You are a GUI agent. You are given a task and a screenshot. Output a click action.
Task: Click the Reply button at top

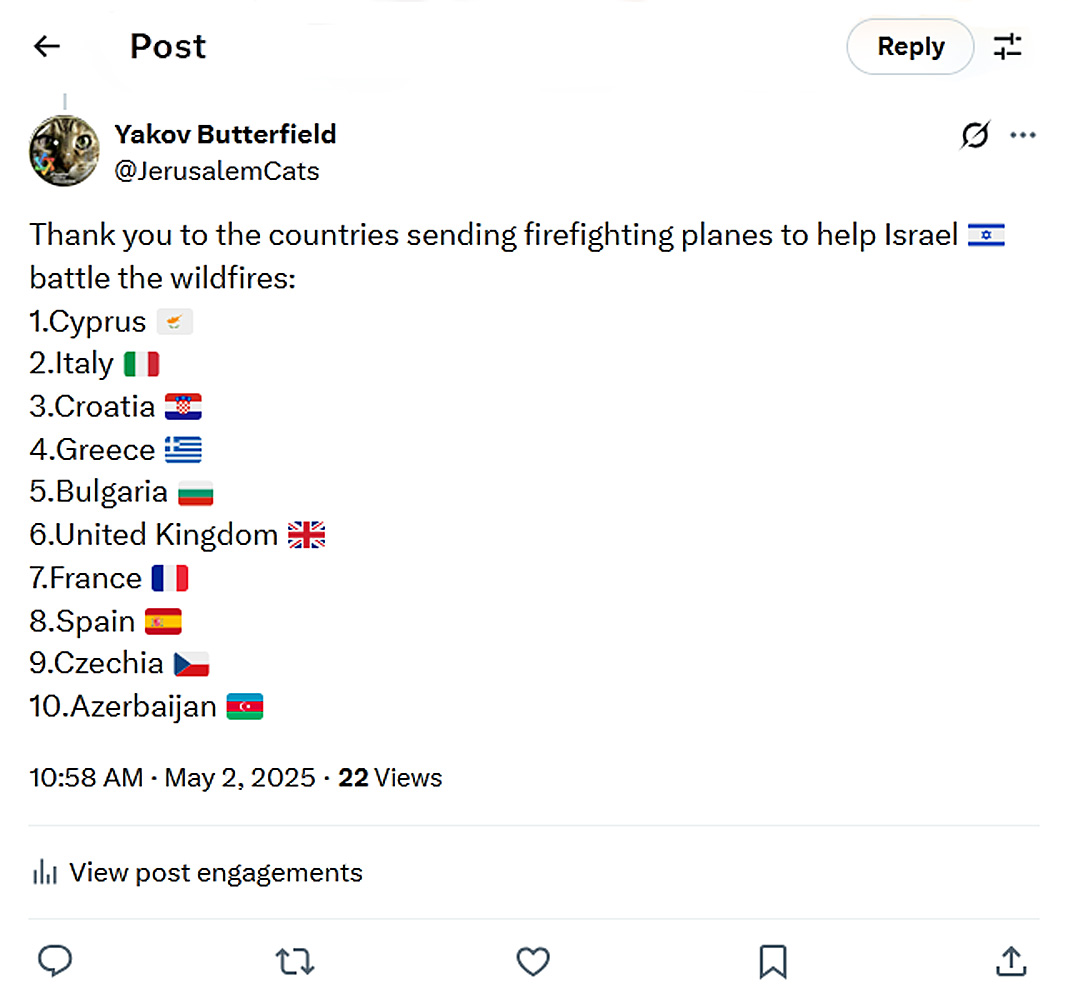click(910, 46)
